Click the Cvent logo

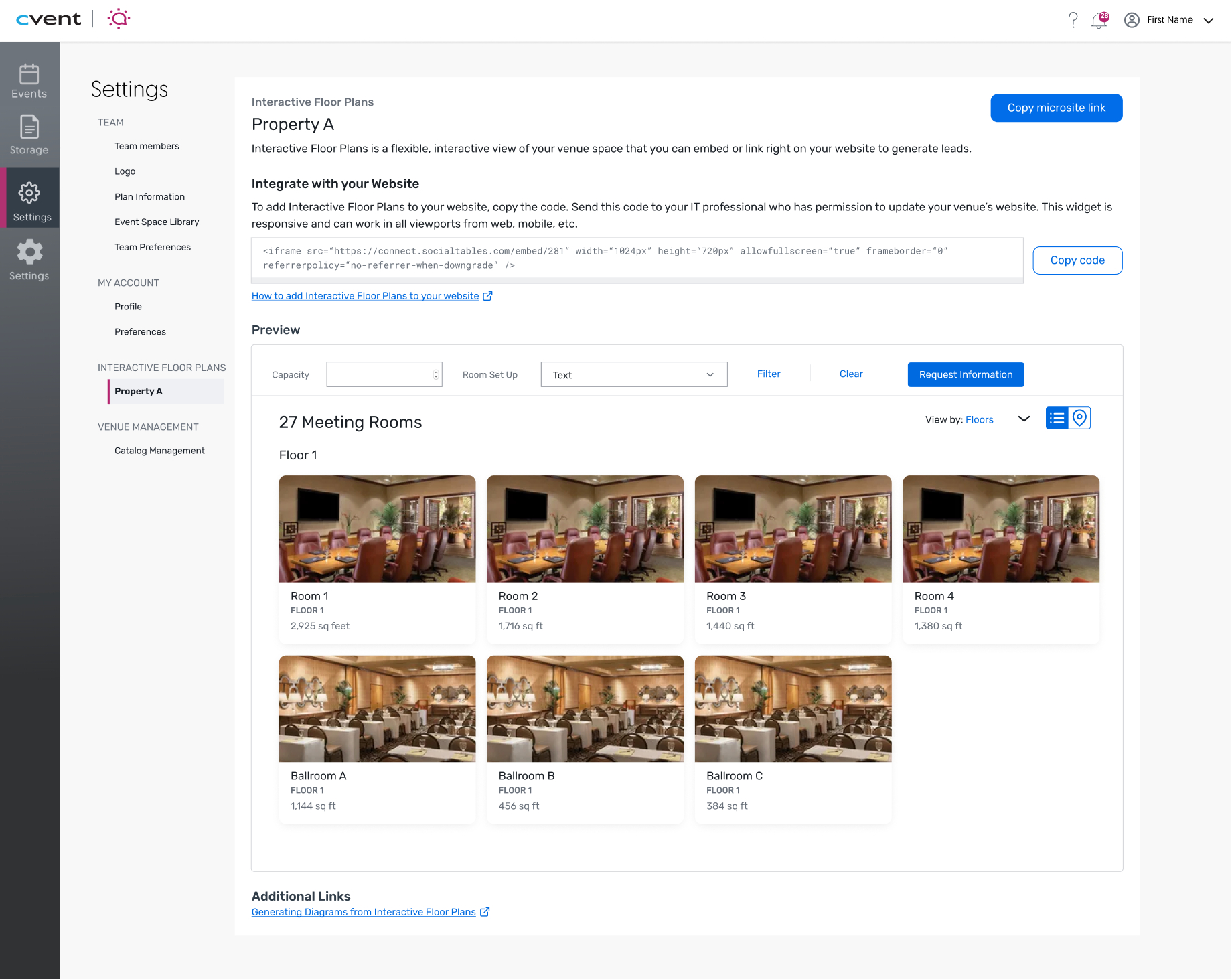48,19
